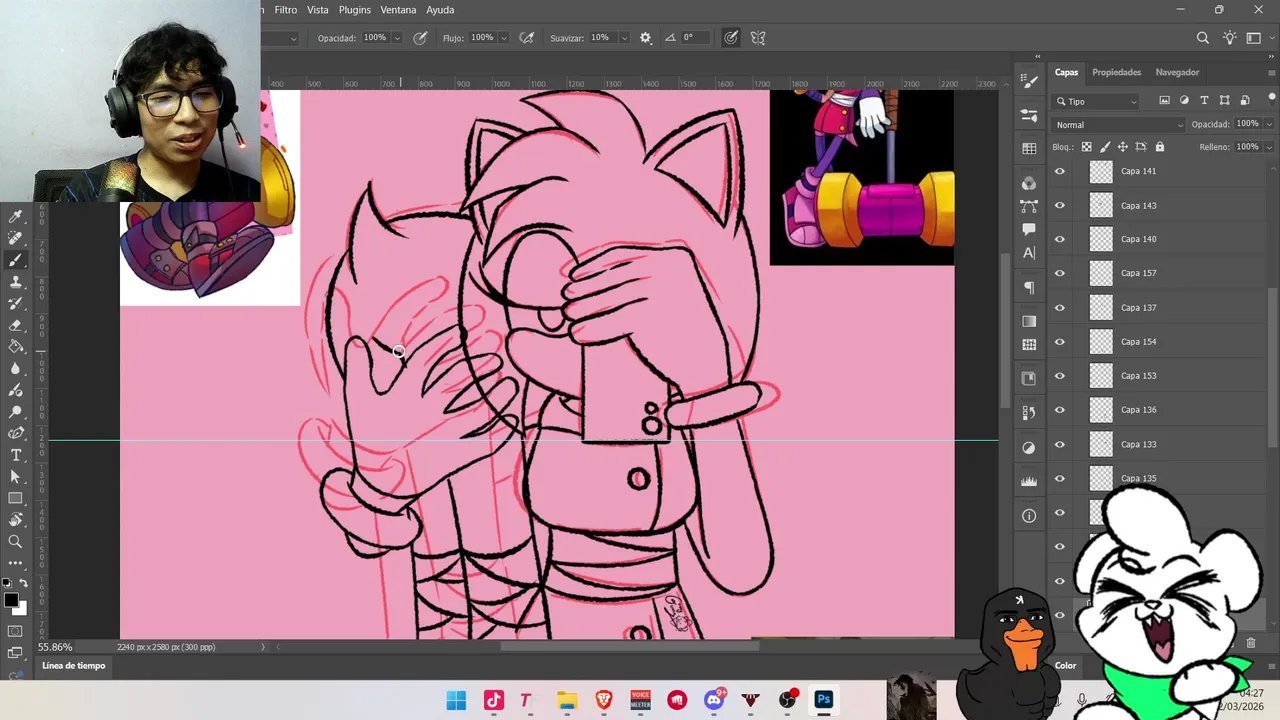This screenshot has width=1280, height=720.
Task: Open the Plugins menu
Action: click(355, 10)
